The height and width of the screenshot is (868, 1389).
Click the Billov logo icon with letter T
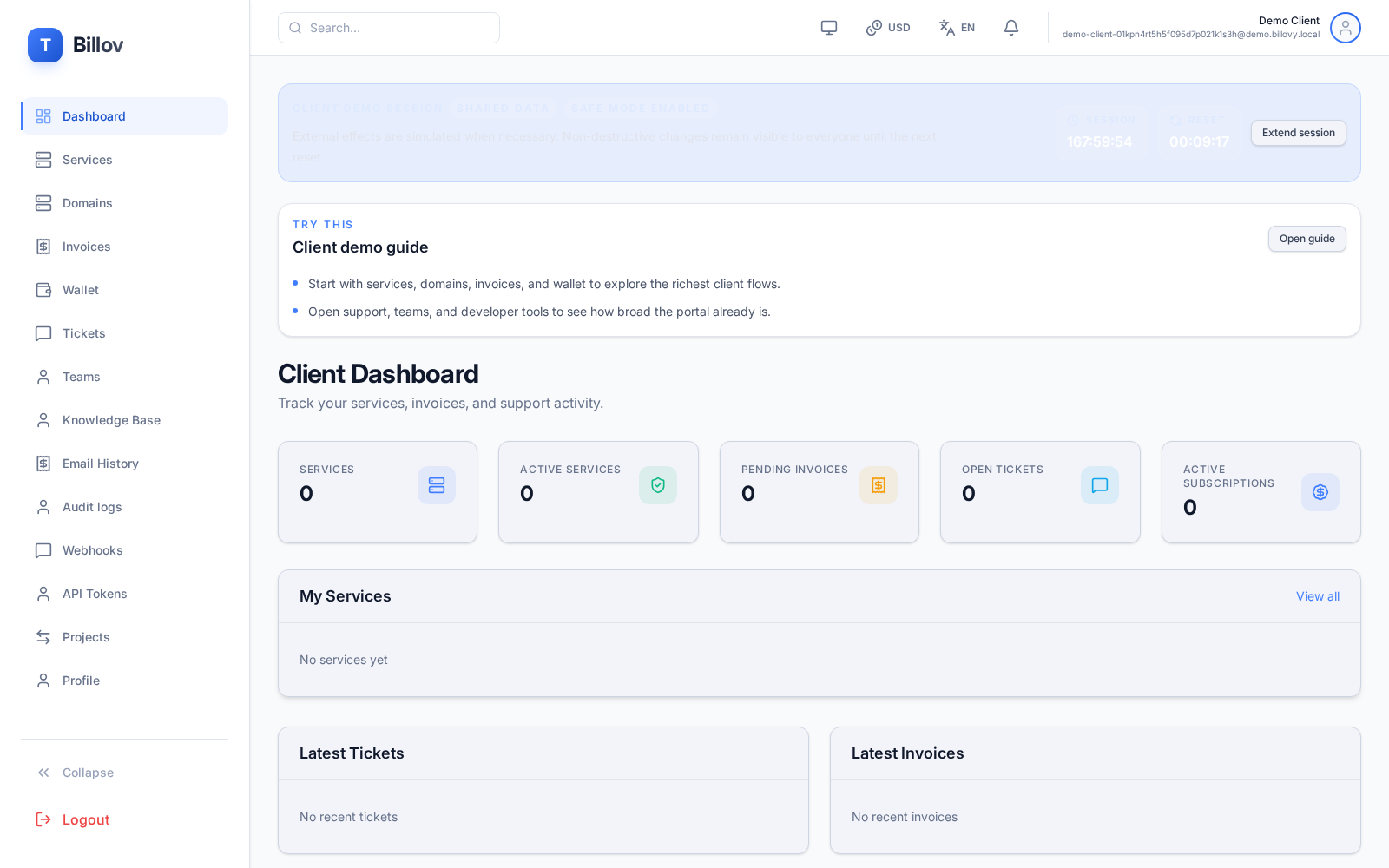point(45,45)
